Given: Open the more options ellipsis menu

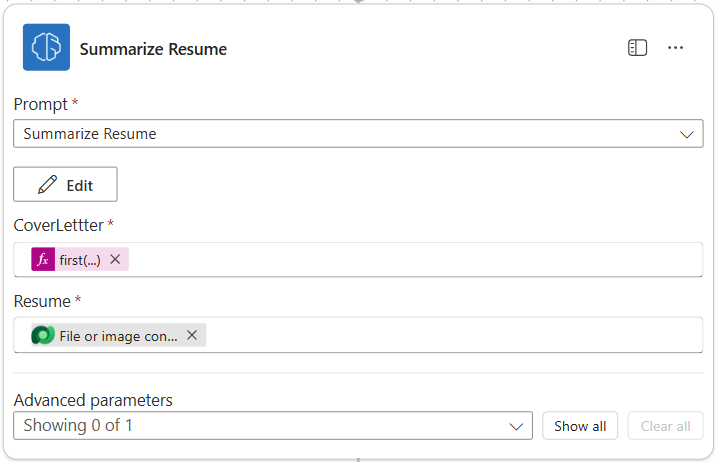Looking at the screenshot, I should pyautogui.click(x=676, y=48).
